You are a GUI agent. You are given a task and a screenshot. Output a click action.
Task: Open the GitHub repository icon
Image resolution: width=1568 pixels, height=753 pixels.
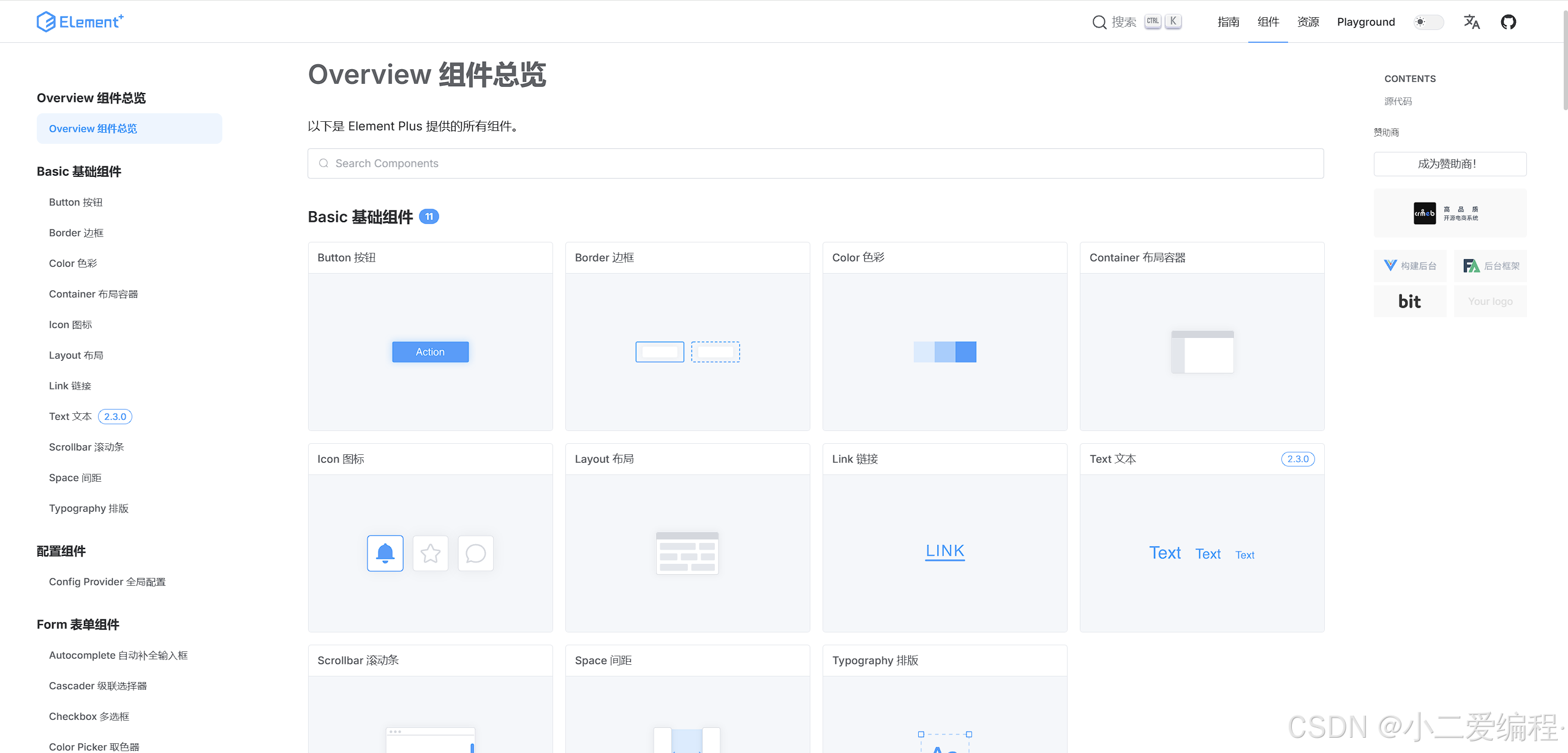[x=1508, y=22]
